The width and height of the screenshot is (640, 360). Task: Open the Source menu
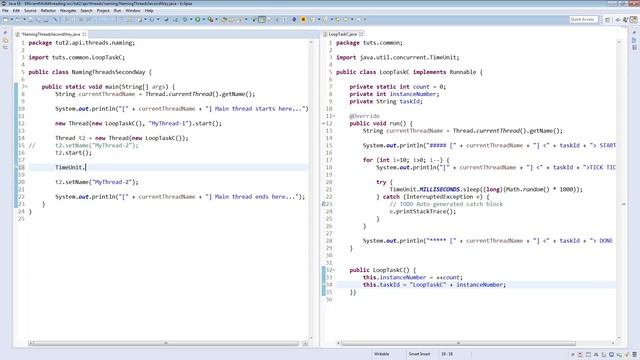30,11
